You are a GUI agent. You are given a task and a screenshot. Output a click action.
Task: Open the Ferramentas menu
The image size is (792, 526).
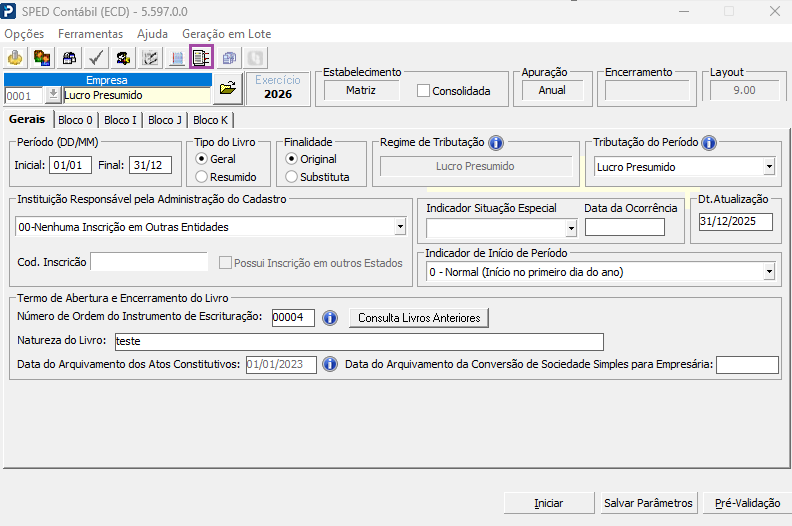point(90,34)
